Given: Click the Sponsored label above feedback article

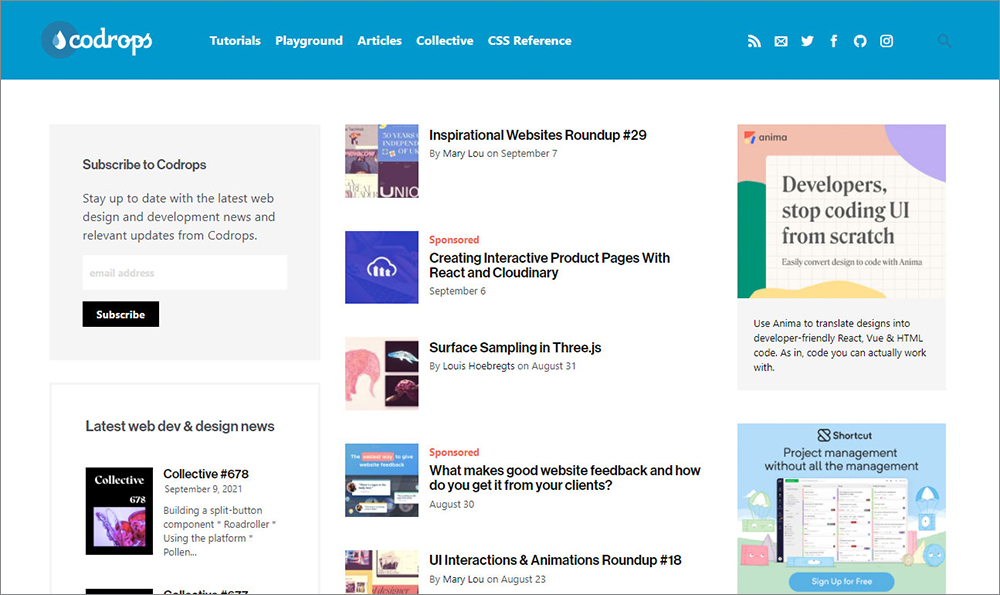Looking at the screenshot, I should 453,452.
